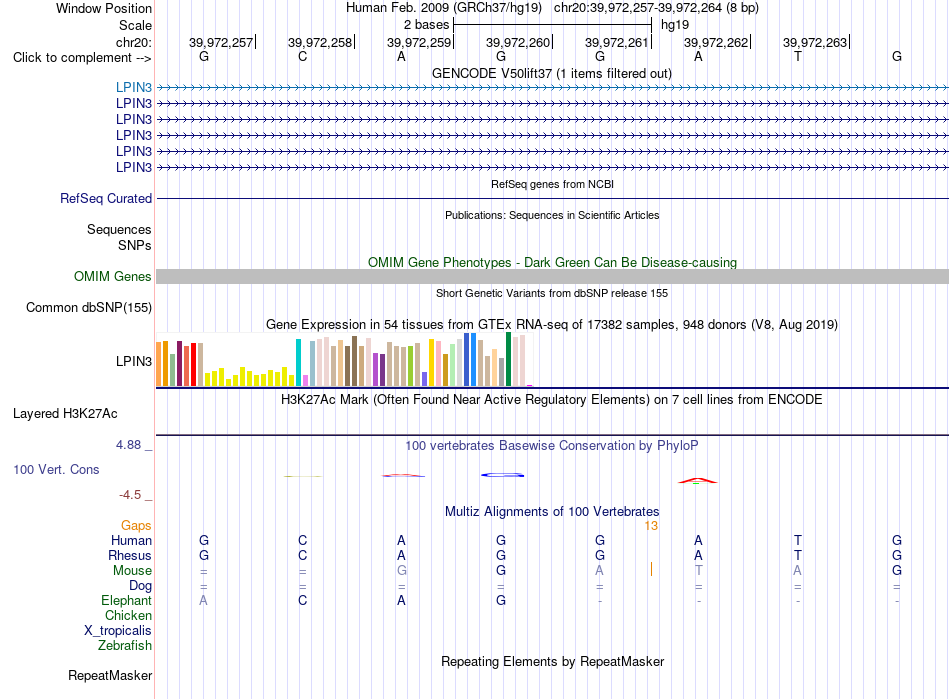Click the Common dbSNP(155) track label
Screen dimensions: 950x699
click(88, 307)
